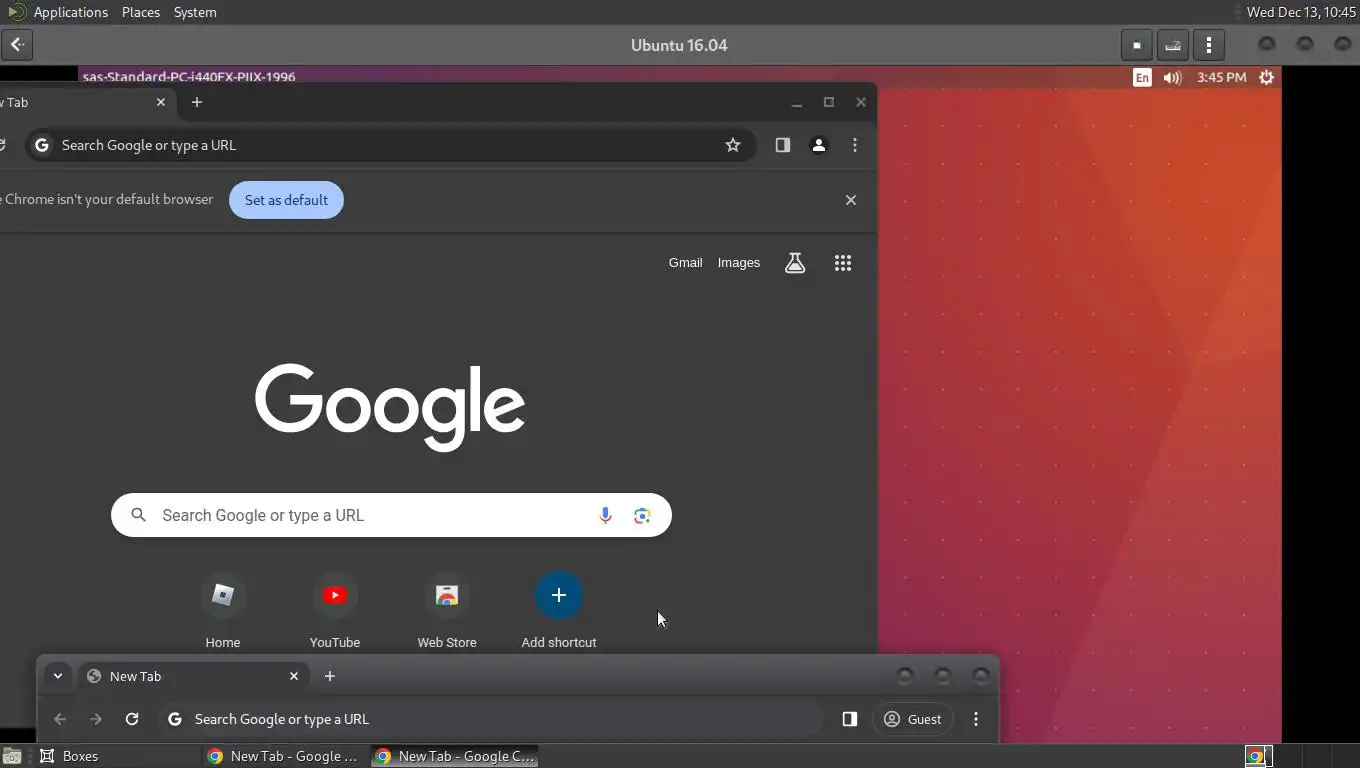Click the show desktop taskbar icon

pyautogui.click(x=12, y=756)
